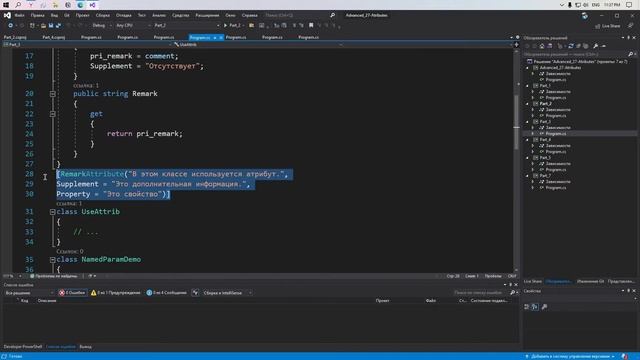The width and height of the screenshot is (640, 360).
Task: Click the Properties wrench in Solution Explorer
Action: [x=596, y=46]
